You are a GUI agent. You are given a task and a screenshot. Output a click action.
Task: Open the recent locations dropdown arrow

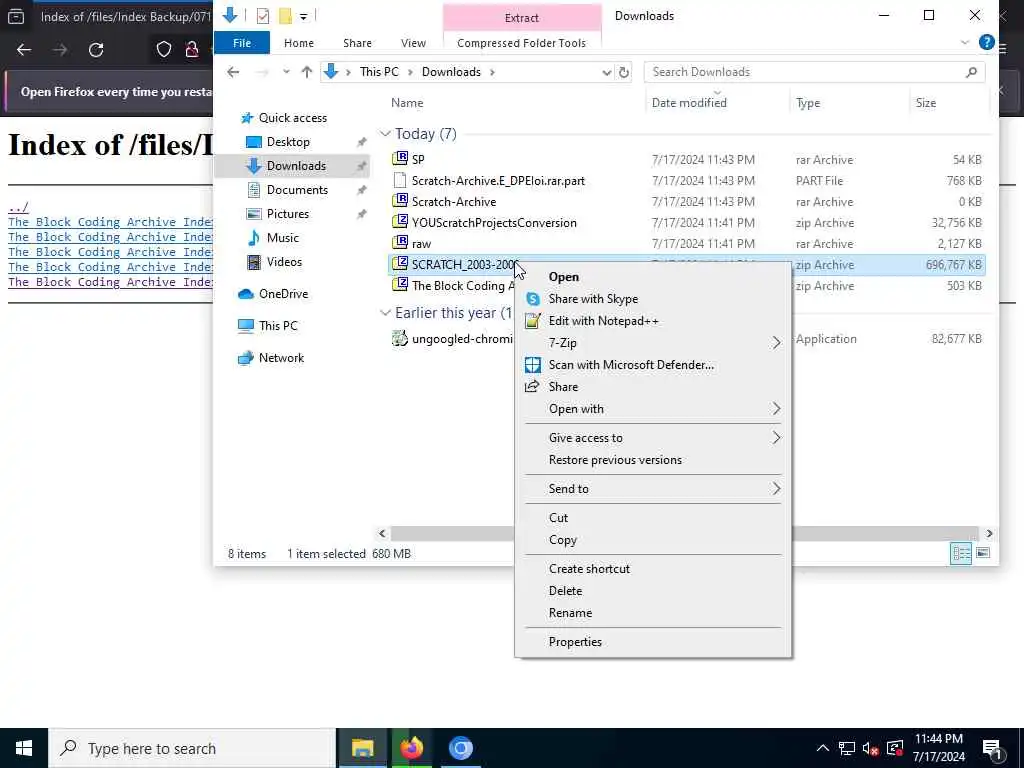(286, 72)
